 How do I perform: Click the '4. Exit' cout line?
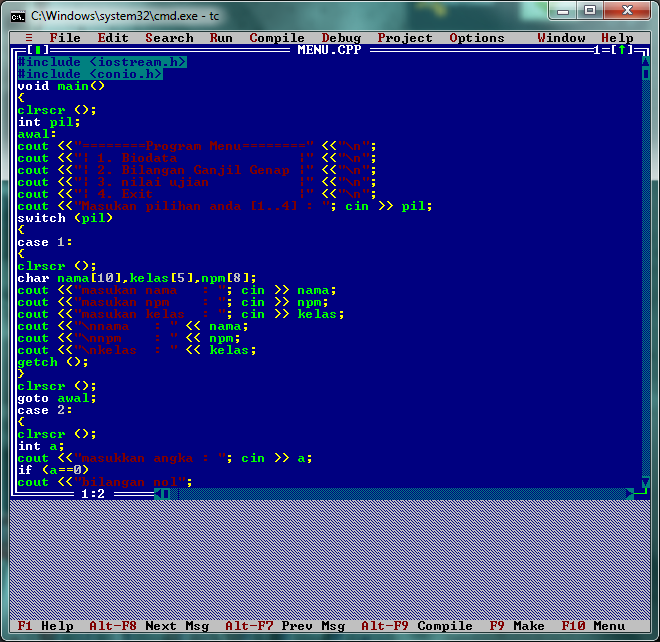197,194
